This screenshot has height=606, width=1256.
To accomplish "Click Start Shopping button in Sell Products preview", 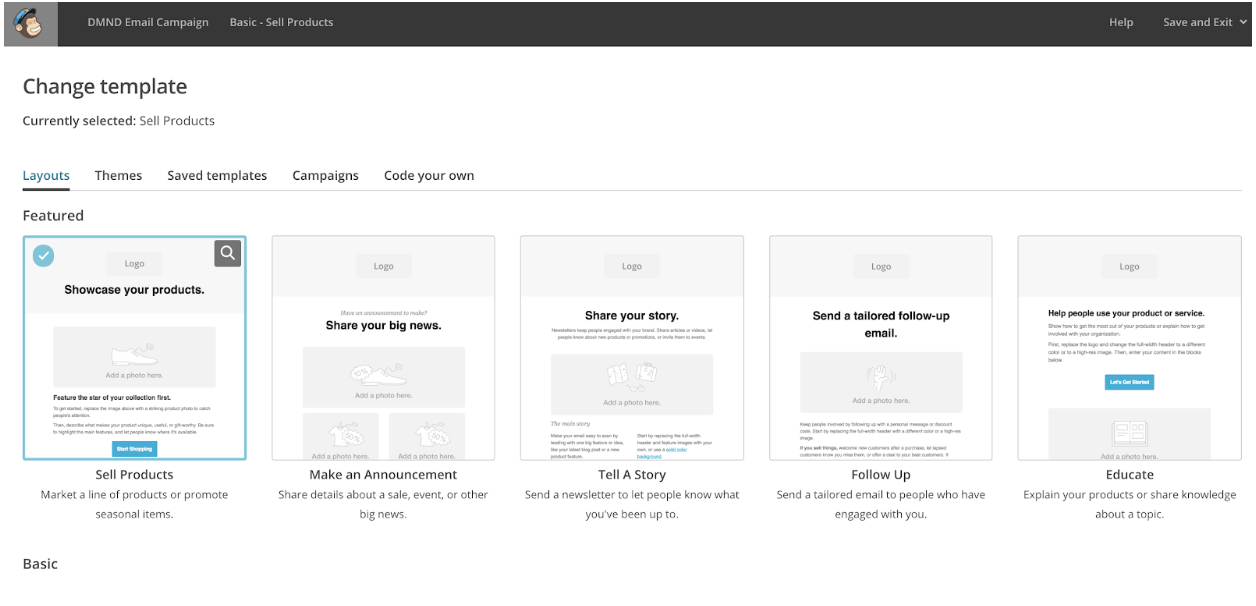I will coord(134,449).
